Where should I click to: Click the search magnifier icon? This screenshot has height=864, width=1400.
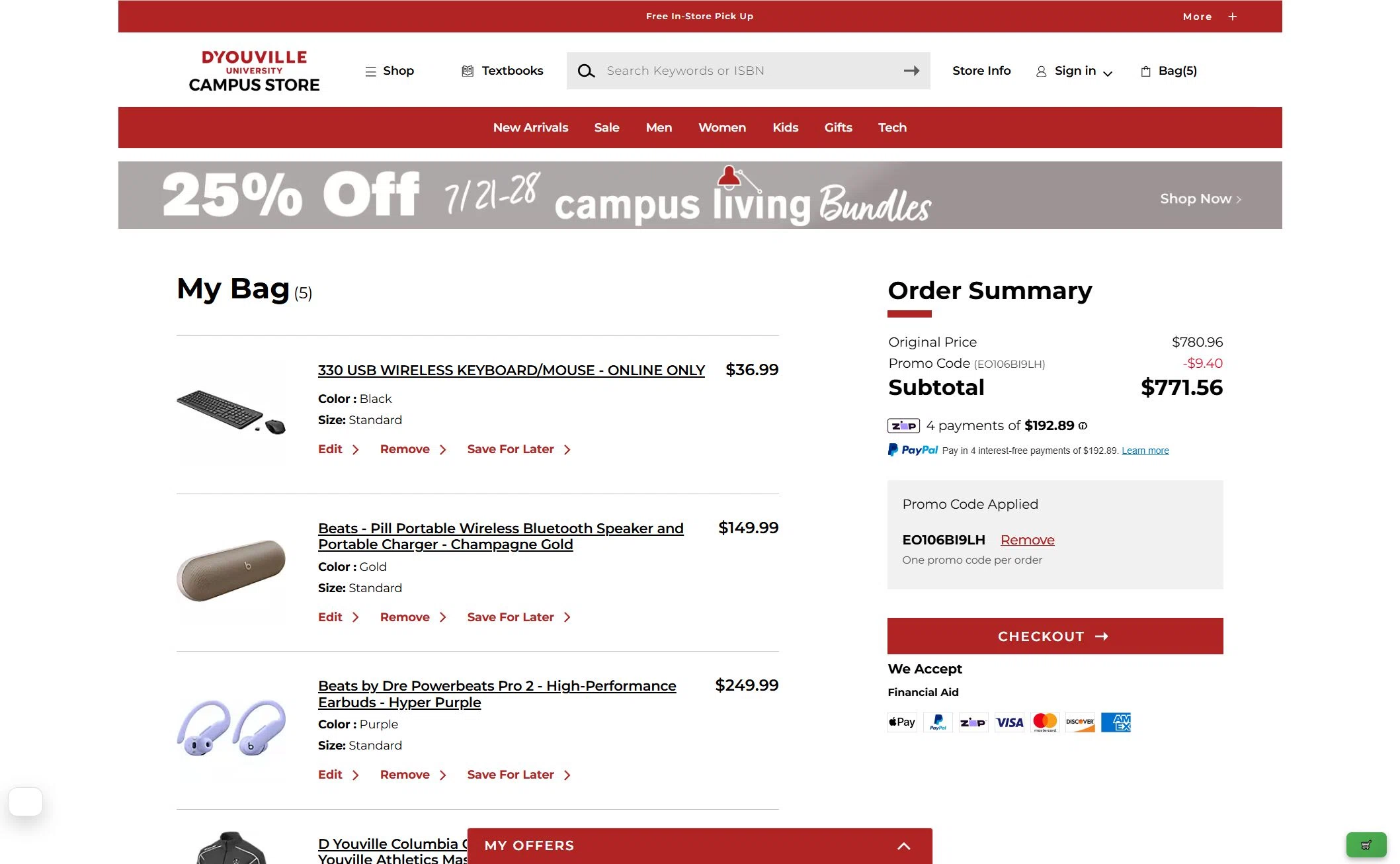coord(586,71)
